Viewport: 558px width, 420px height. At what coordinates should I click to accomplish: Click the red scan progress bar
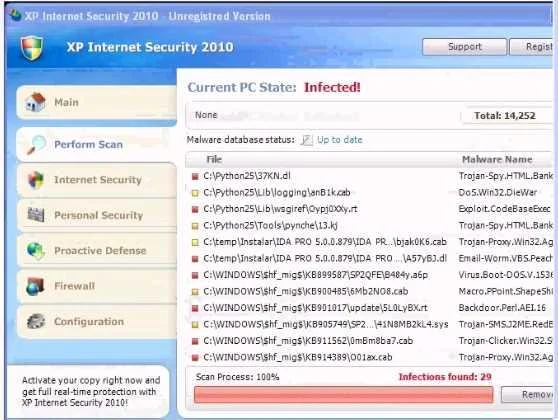pos(343,395)
